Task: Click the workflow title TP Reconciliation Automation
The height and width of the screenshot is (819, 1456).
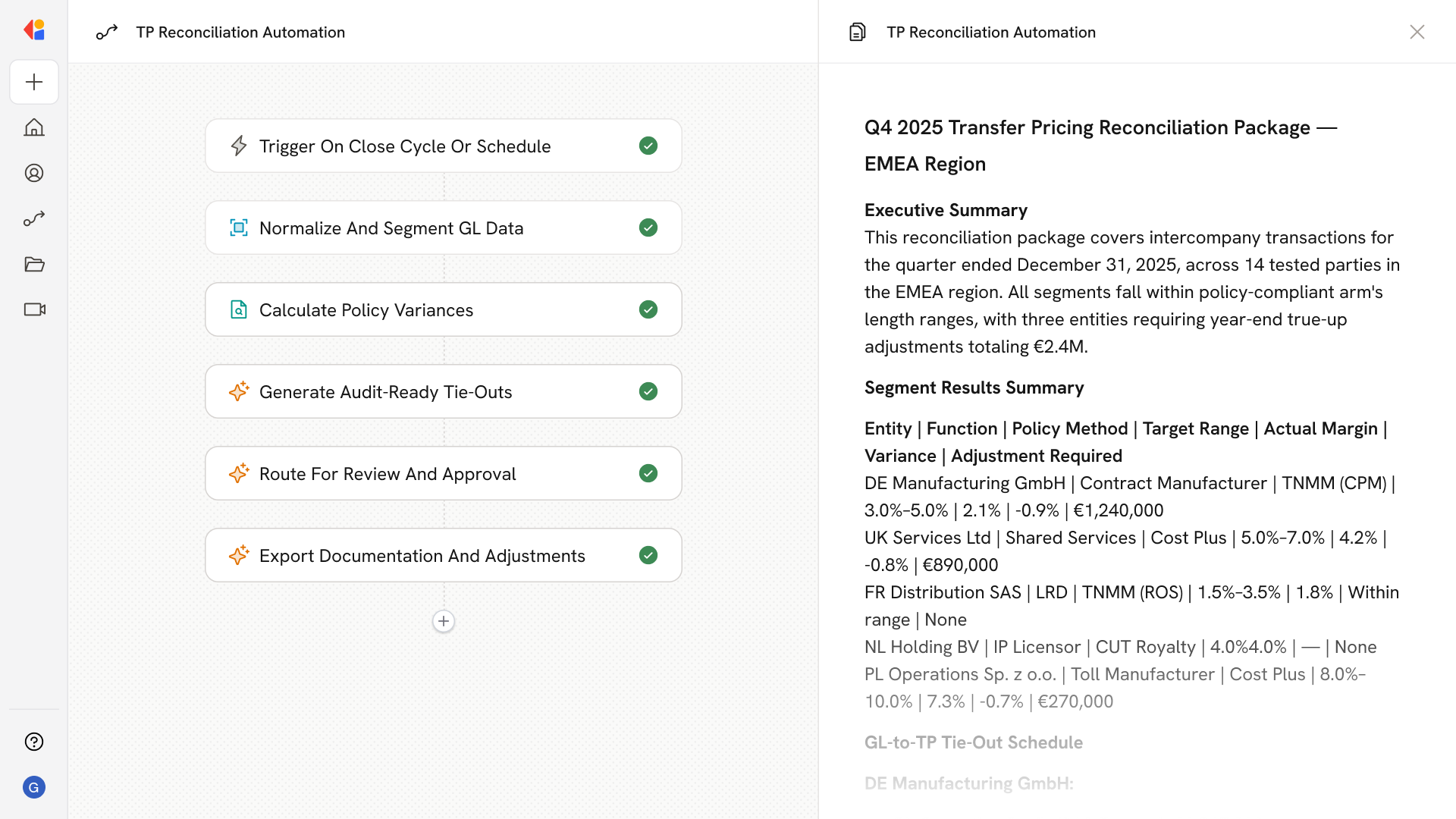Action: 240,32
